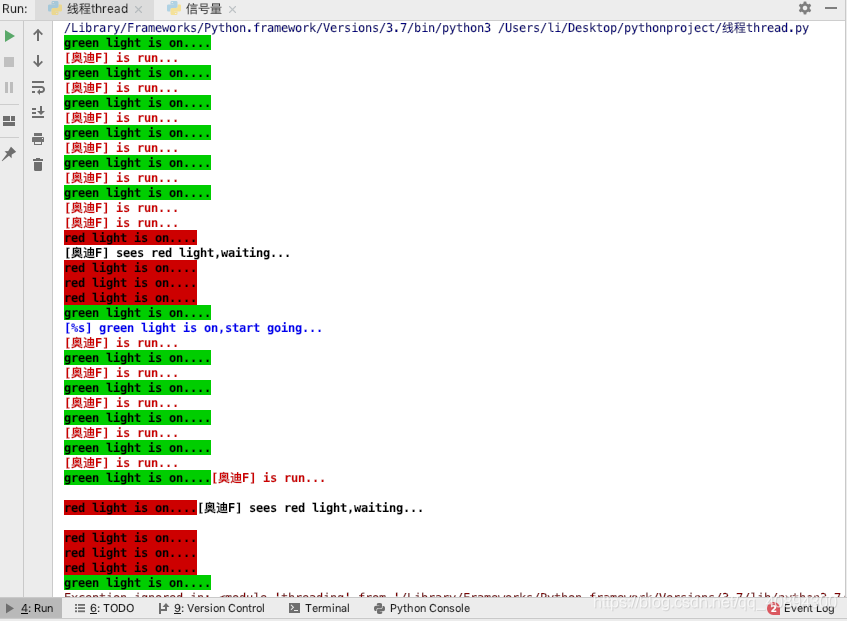Image resolution: width=847 pixels, height=621 pixels.
Task: Click the Terminal icon in bottom bar
Action: [294, 608]
